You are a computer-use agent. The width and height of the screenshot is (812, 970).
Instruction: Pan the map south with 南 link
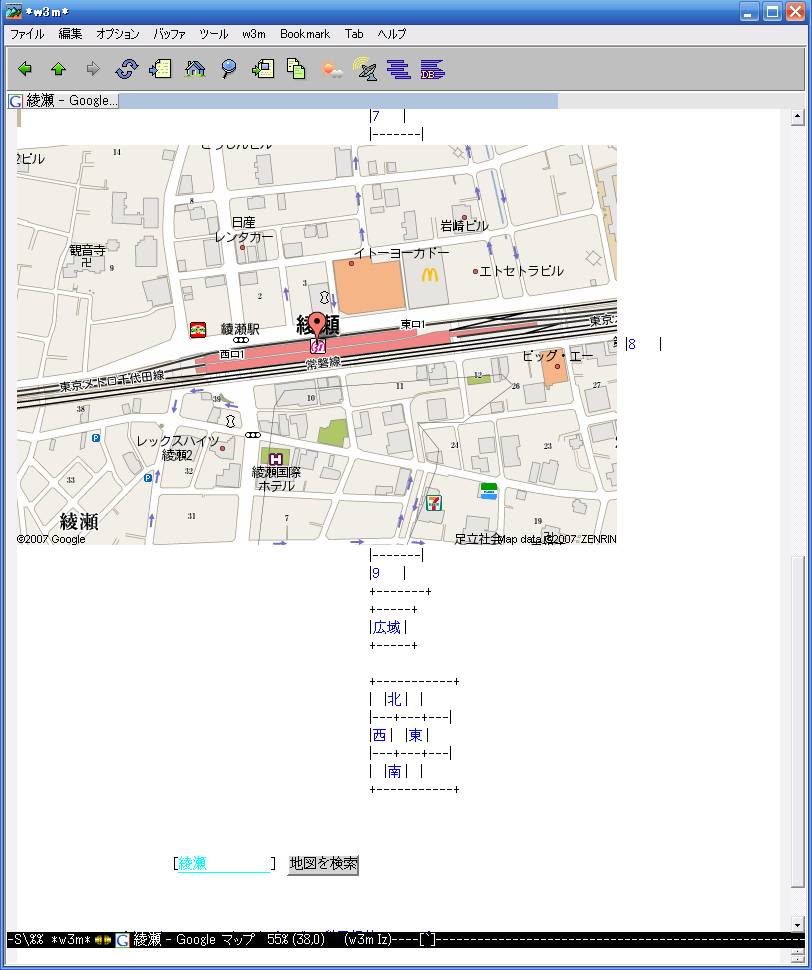394,771
